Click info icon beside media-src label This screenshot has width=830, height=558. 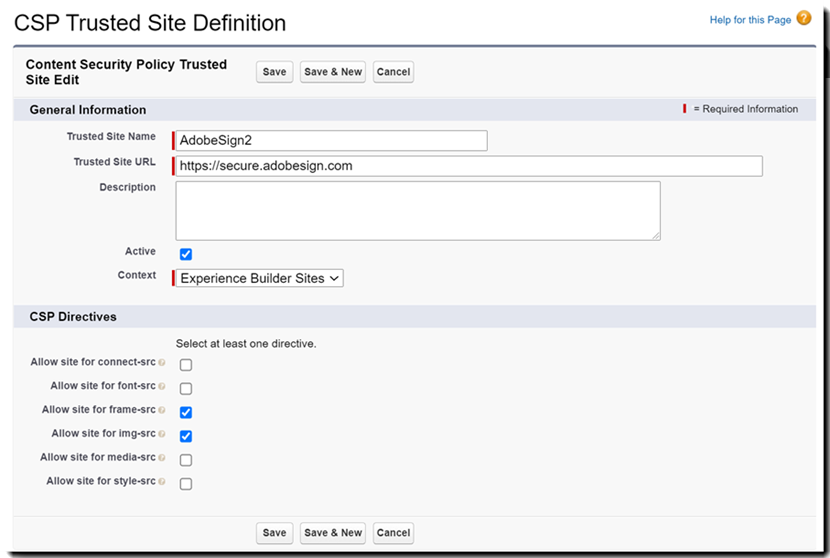tap(162, 459)
